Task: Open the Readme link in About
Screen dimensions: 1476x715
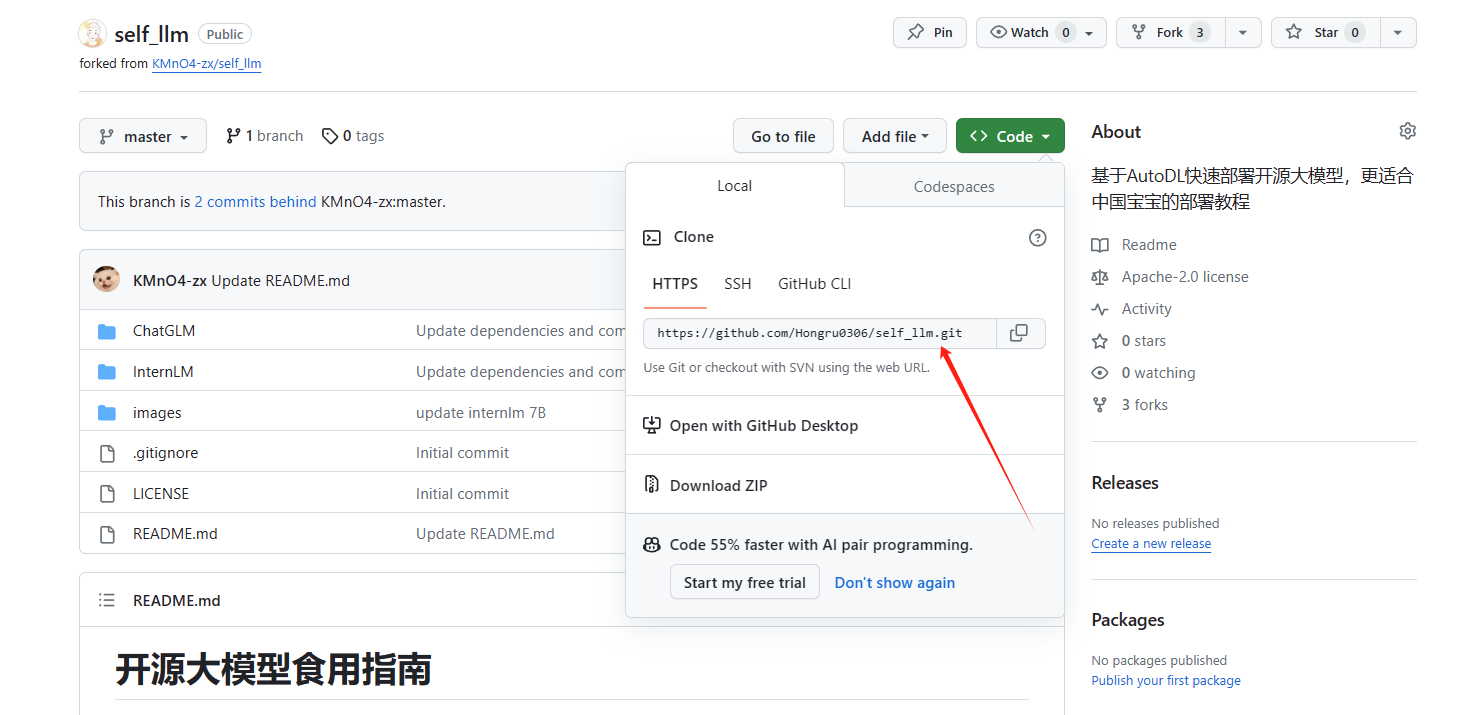Action: [x=1149, y=245]
